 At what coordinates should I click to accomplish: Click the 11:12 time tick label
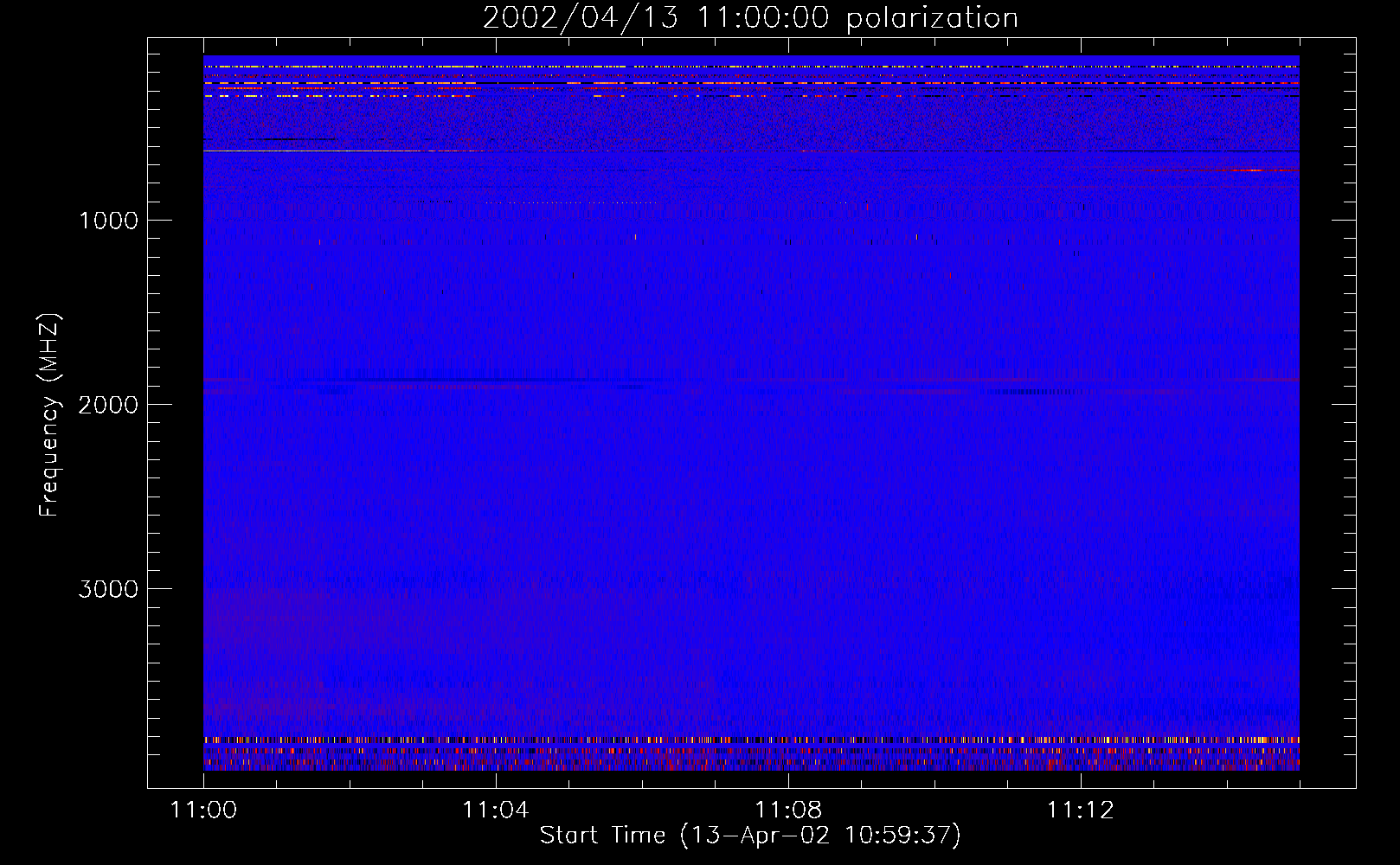pos(1080,811)
